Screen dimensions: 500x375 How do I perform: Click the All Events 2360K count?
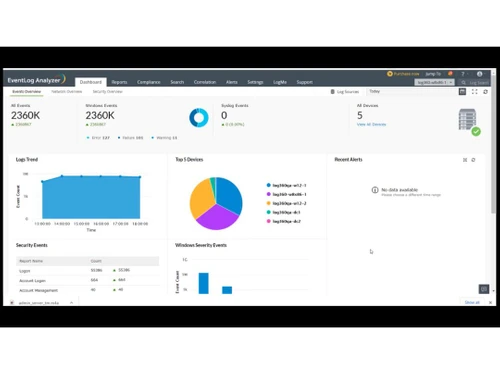25,115
